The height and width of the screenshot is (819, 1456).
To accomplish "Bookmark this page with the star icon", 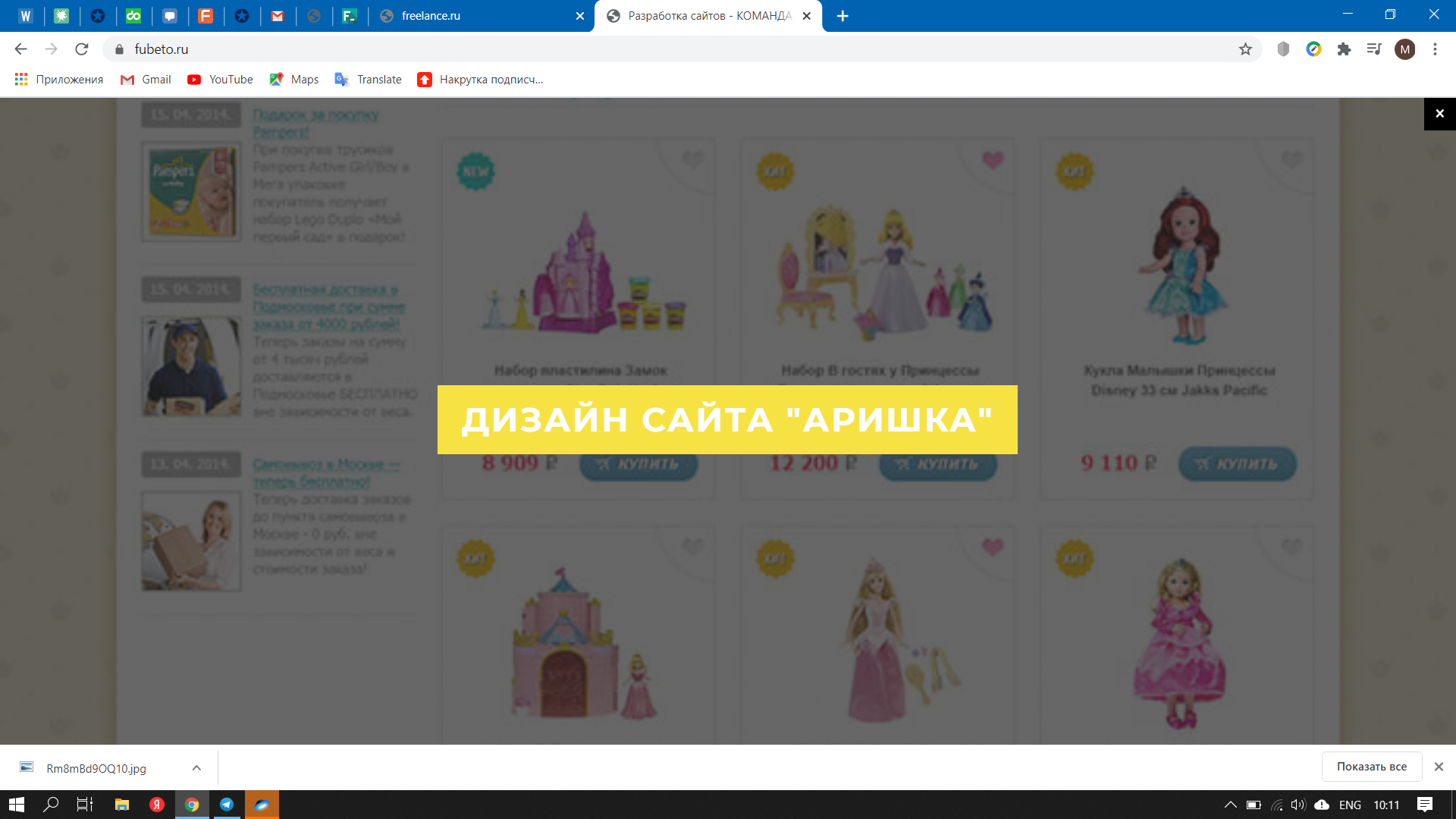I will [1245, 49].
